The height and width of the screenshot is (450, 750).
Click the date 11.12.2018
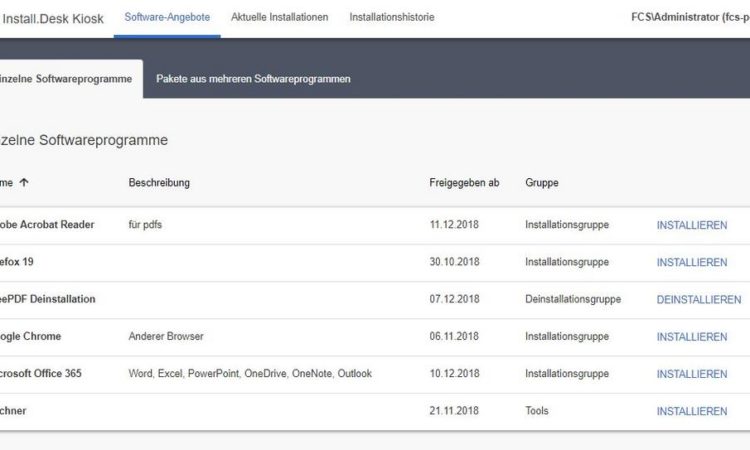tap(454, 225)
